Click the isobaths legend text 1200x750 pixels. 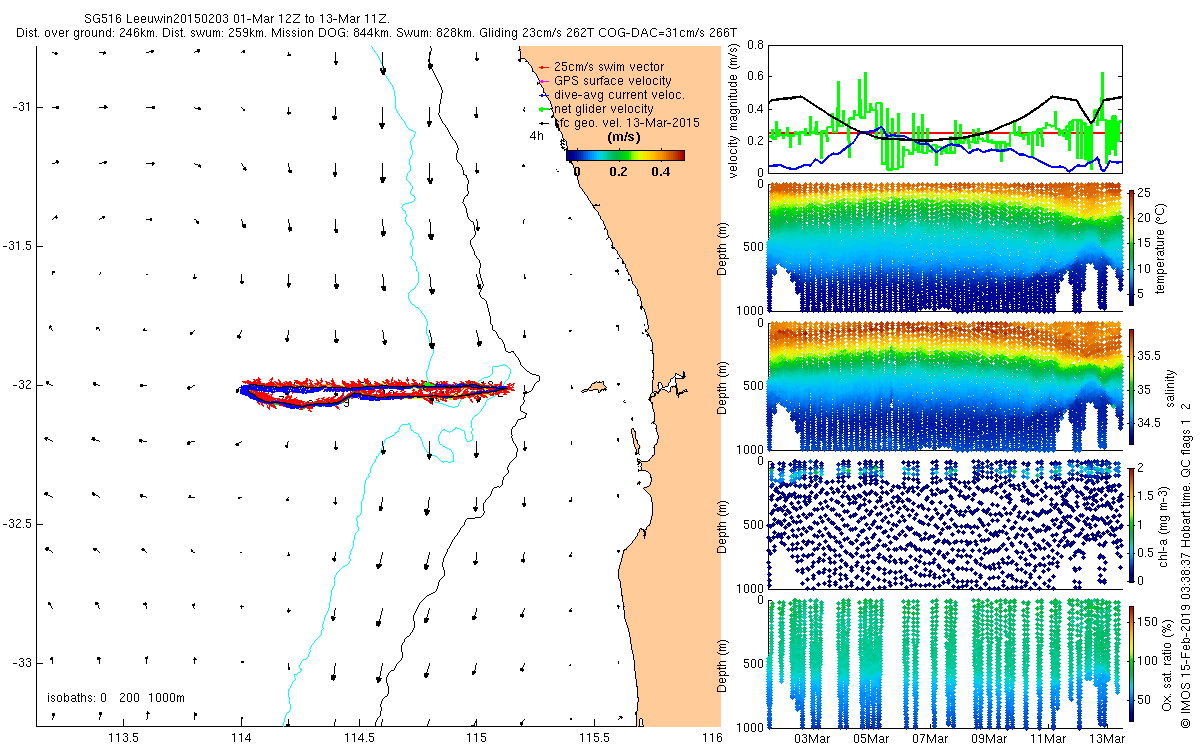[x=116, y=697]
